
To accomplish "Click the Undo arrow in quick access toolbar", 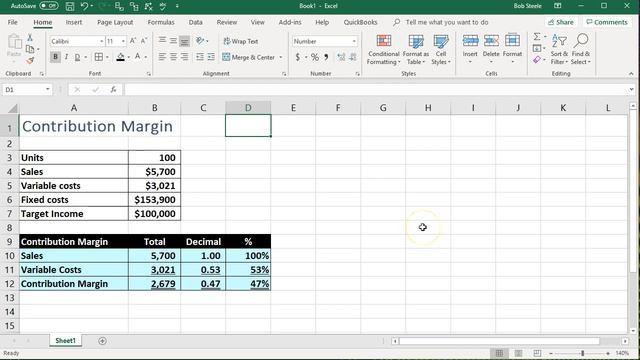I will 84,6.
